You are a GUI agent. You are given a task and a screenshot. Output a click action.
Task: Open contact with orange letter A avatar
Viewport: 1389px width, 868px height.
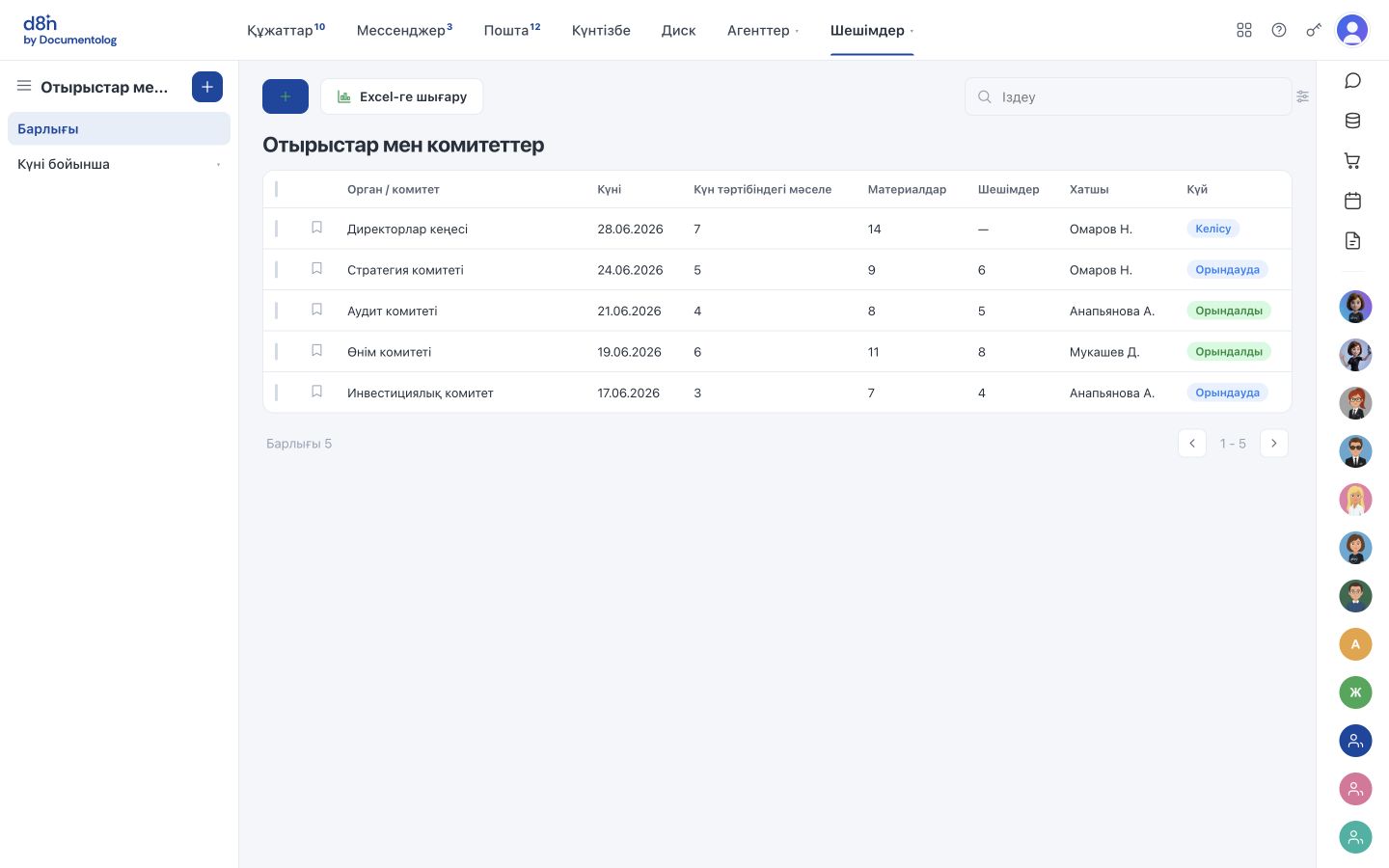tap(1355, 644)
